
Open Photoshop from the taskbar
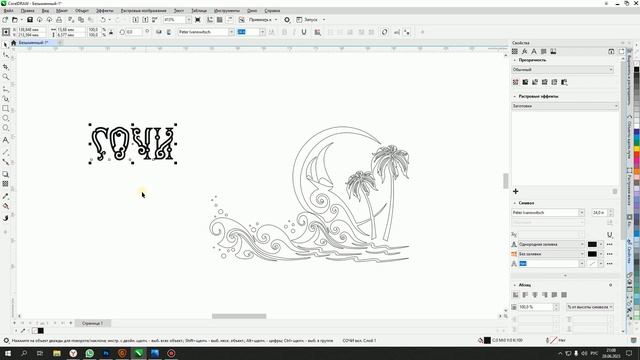tap(106, 353)
